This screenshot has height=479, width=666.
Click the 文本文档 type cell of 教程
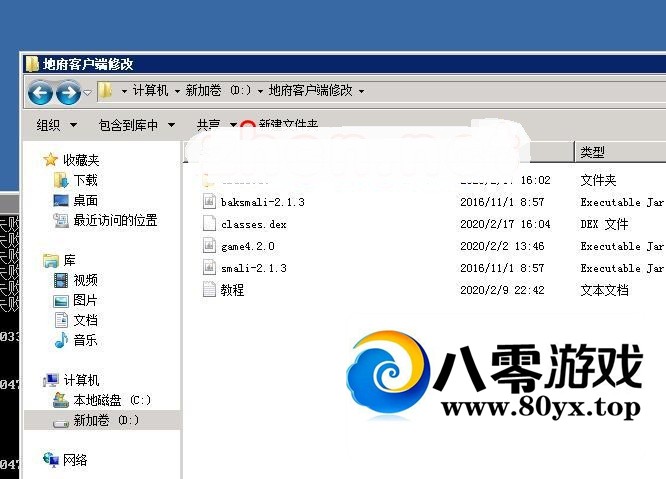(604, 290)
